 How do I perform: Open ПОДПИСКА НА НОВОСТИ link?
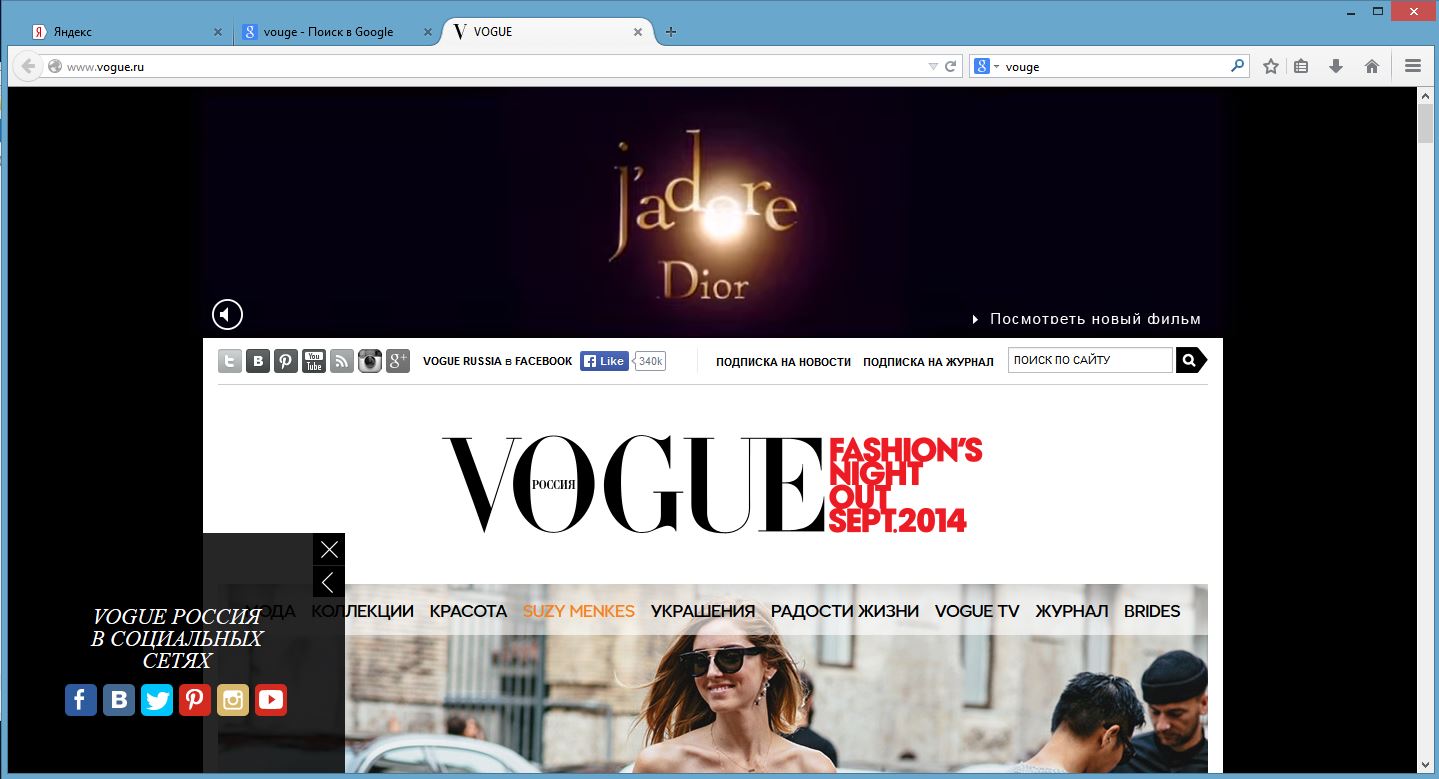783,362
